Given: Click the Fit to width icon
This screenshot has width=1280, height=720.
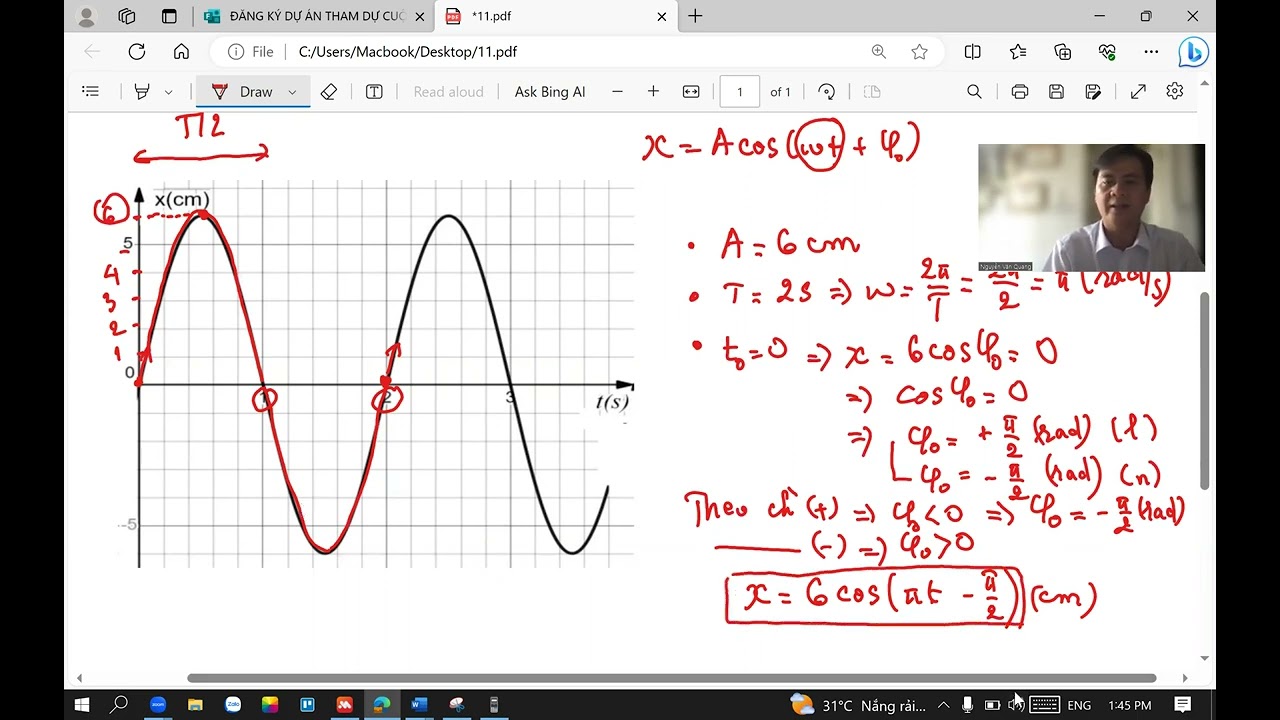Looking at the screenshot, I should pyautogui.click(x=691, y=92).
